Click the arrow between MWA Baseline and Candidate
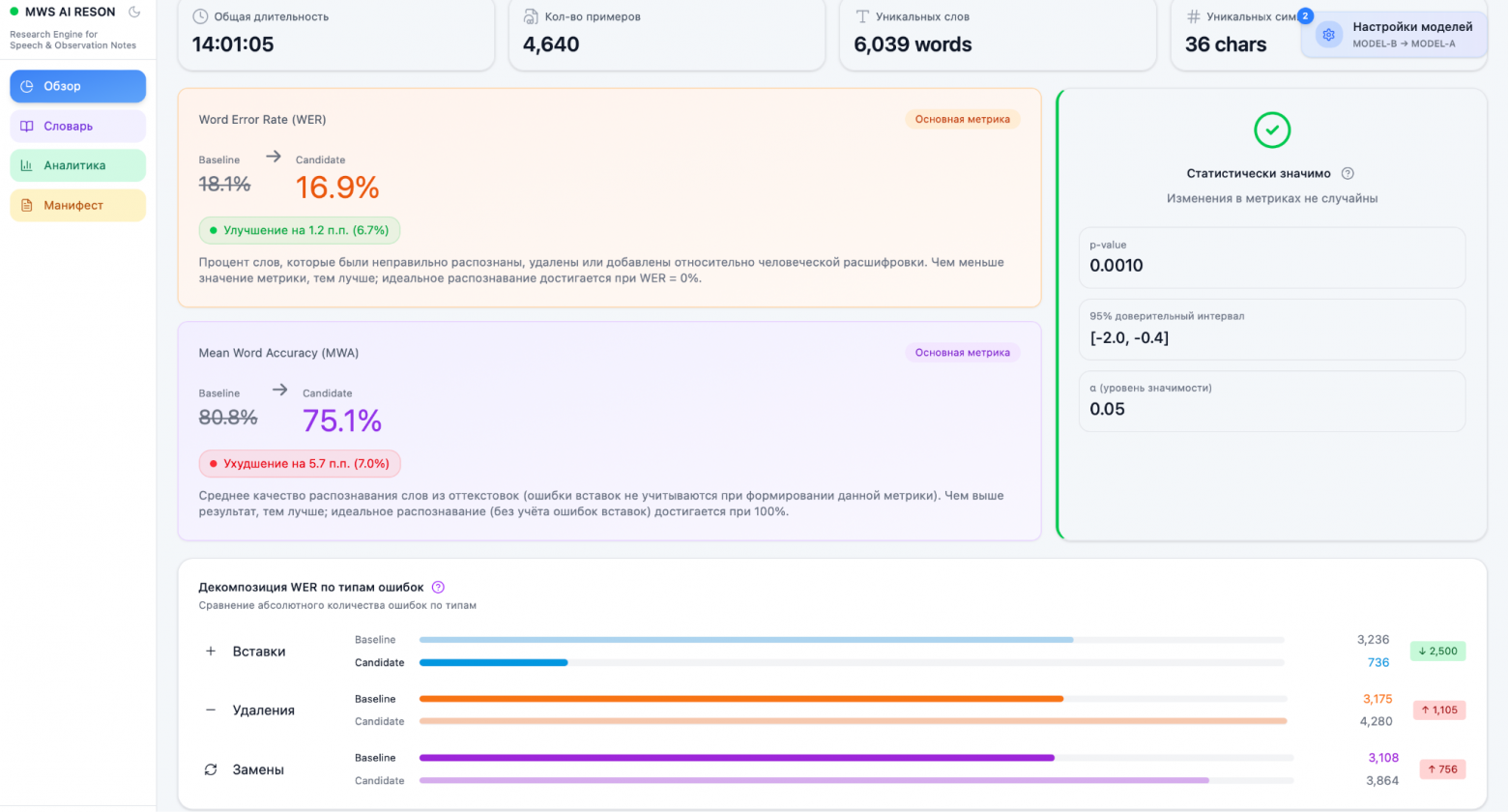 [x=280, y=390]
